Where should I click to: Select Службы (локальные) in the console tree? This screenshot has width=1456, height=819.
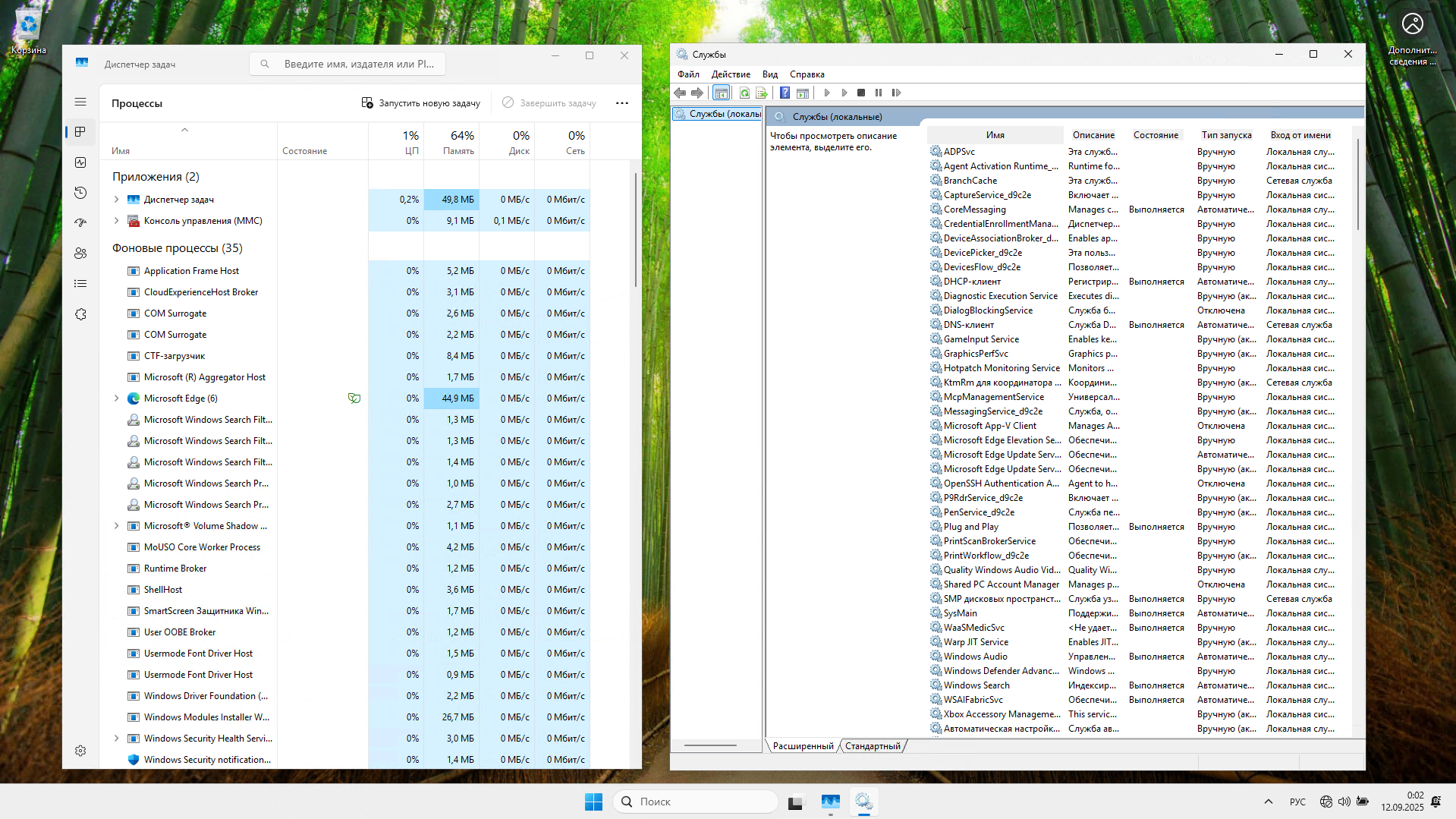(x=717, y=114)
